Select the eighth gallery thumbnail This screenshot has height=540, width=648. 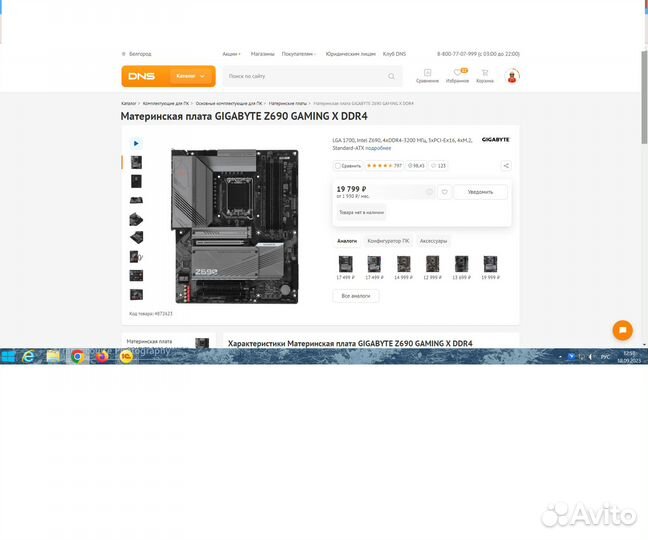pyautogui.click(x=136, y=295)
